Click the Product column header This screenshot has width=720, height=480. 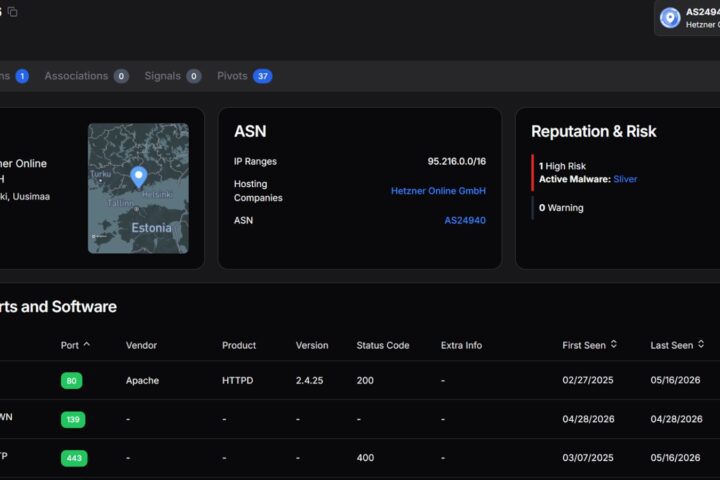coord(239,345)
